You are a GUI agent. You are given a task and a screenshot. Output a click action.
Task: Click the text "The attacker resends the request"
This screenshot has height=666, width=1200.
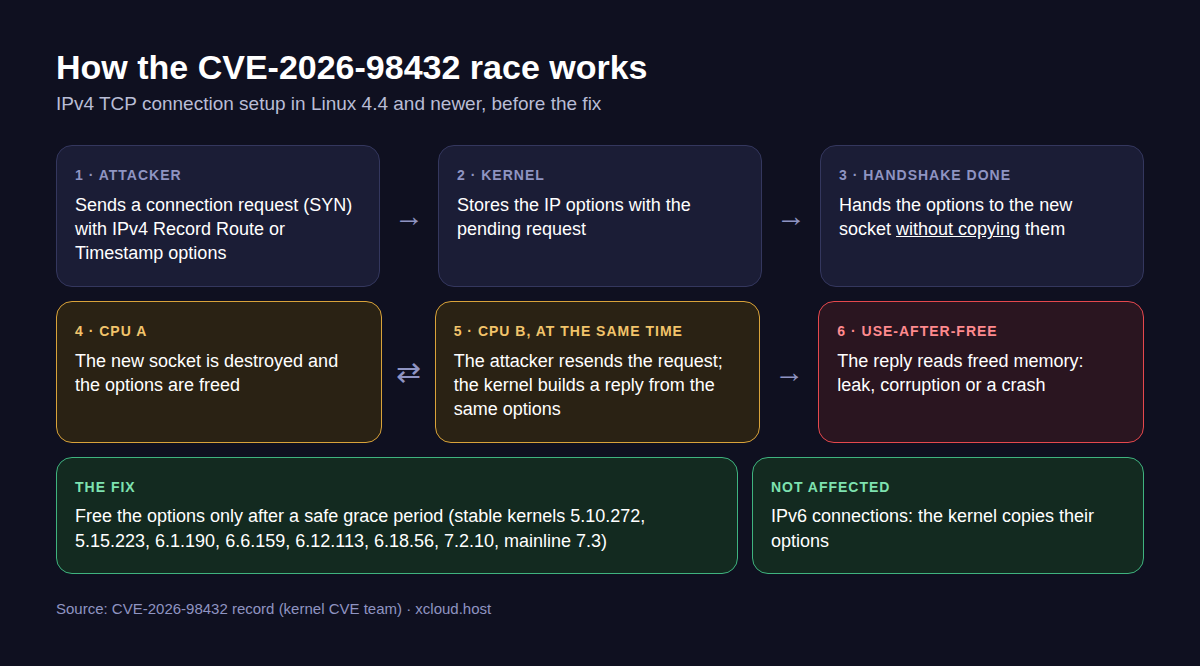[588, 361]
